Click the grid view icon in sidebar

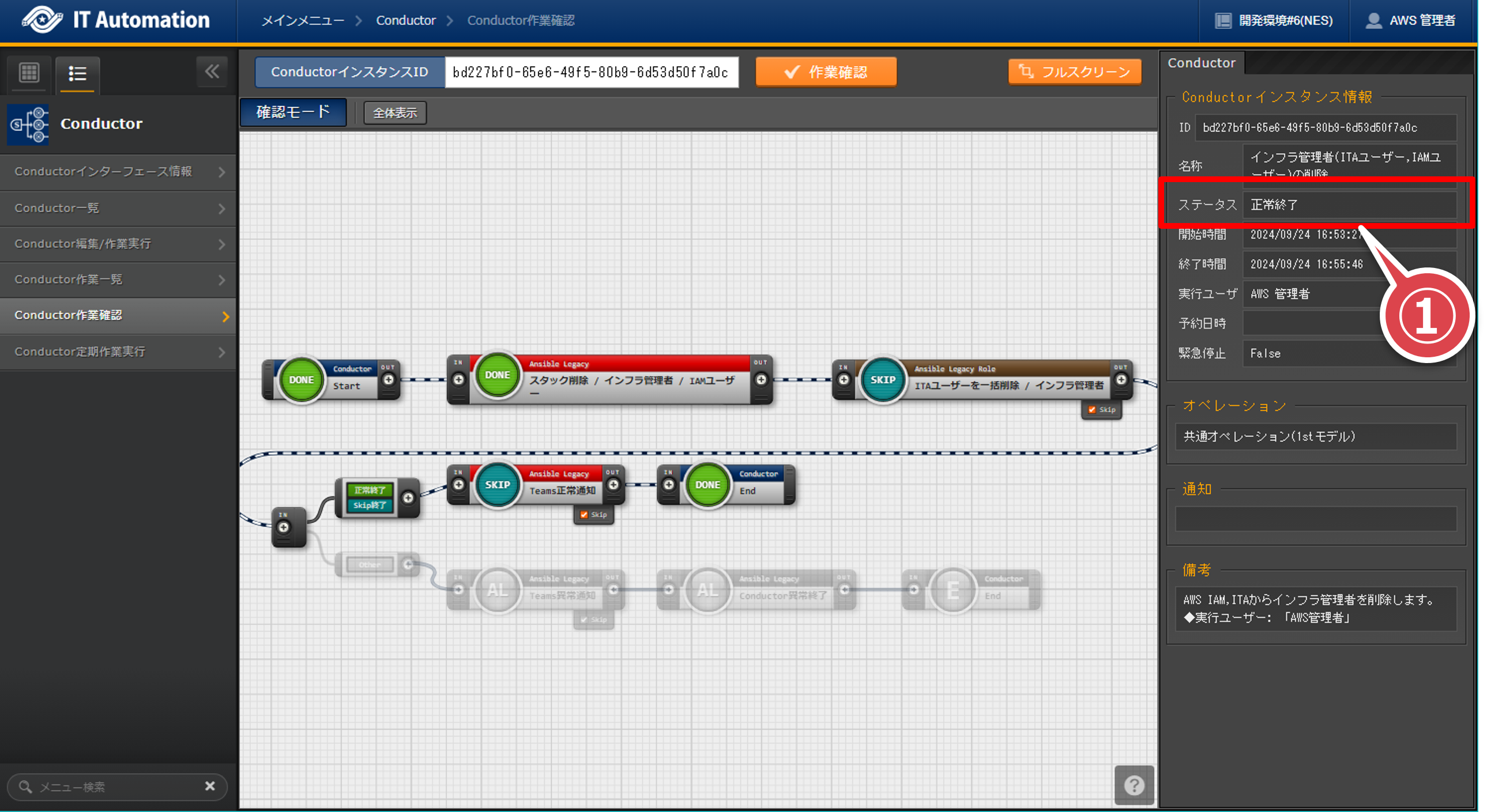[x=29, y=74]
